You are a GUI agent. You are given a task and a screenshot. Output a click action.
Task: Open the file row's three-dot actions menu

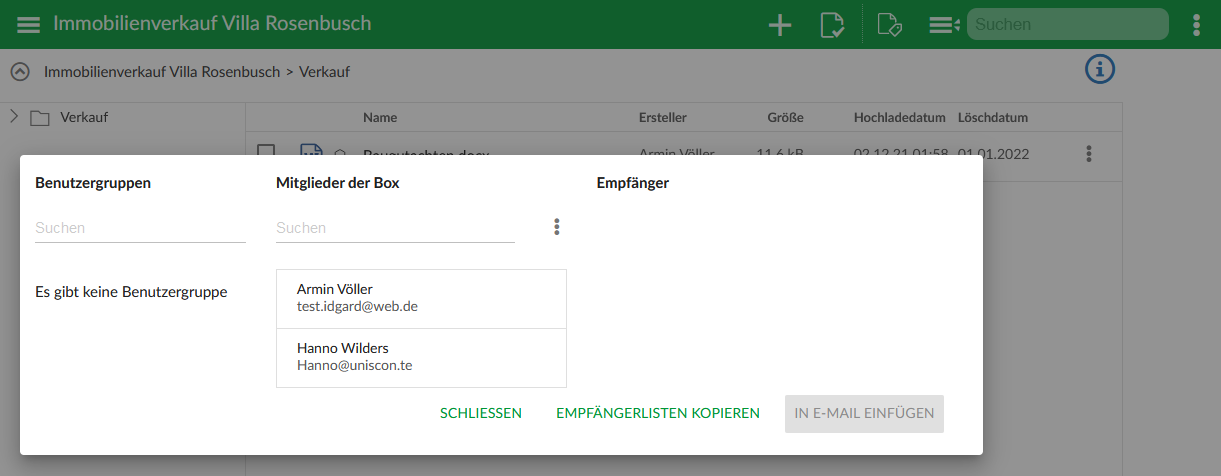click(x=1089, y=154)
